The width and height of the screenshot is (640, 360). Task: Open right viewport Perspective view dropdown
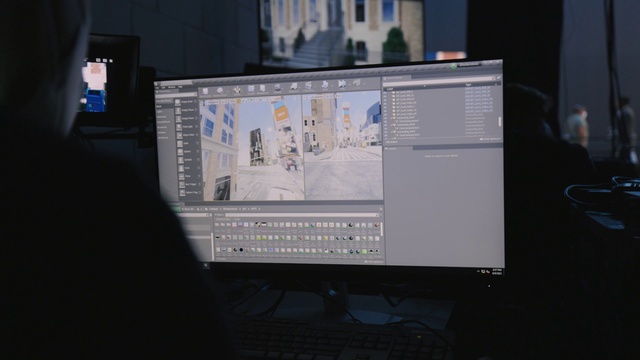coord(316,97)
